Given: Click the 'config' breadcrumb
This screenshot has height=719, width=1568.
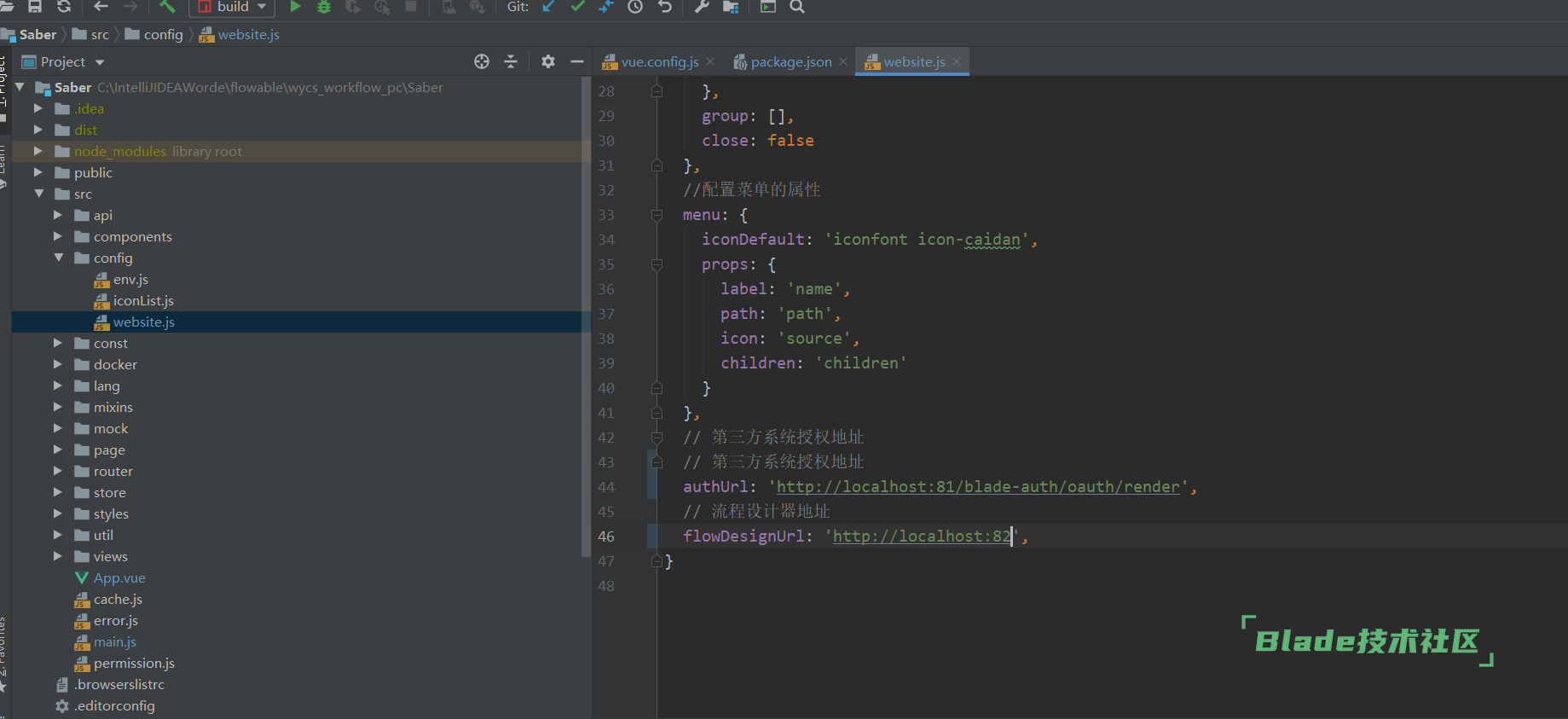Looking at the screenshot, I should coord(163,35).
